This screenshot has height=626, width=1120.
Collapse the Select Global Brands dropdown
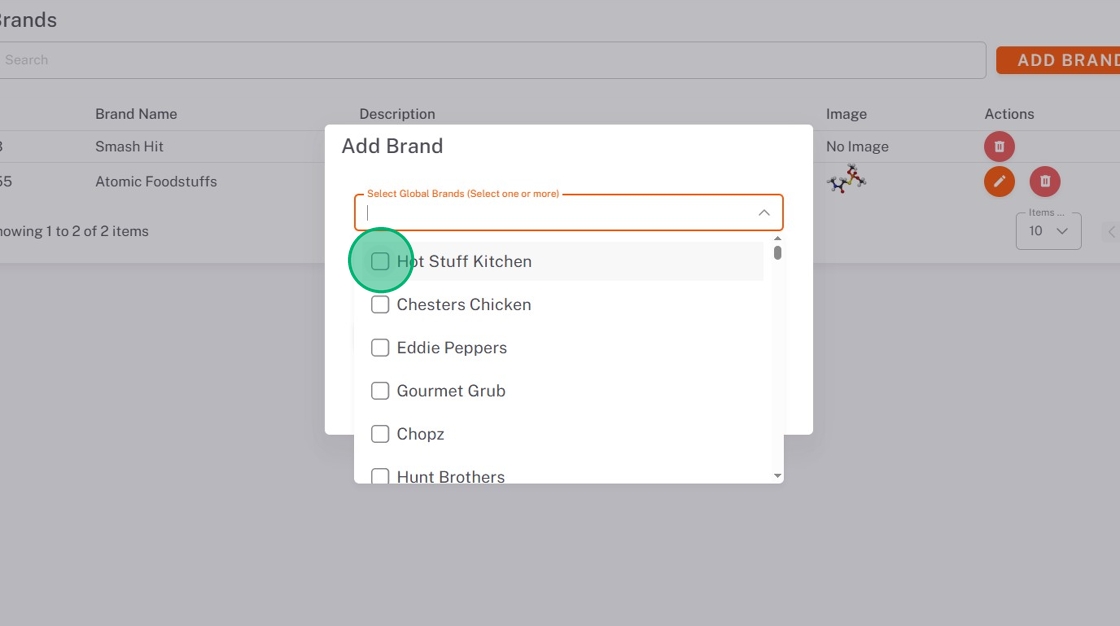[763, 212]
